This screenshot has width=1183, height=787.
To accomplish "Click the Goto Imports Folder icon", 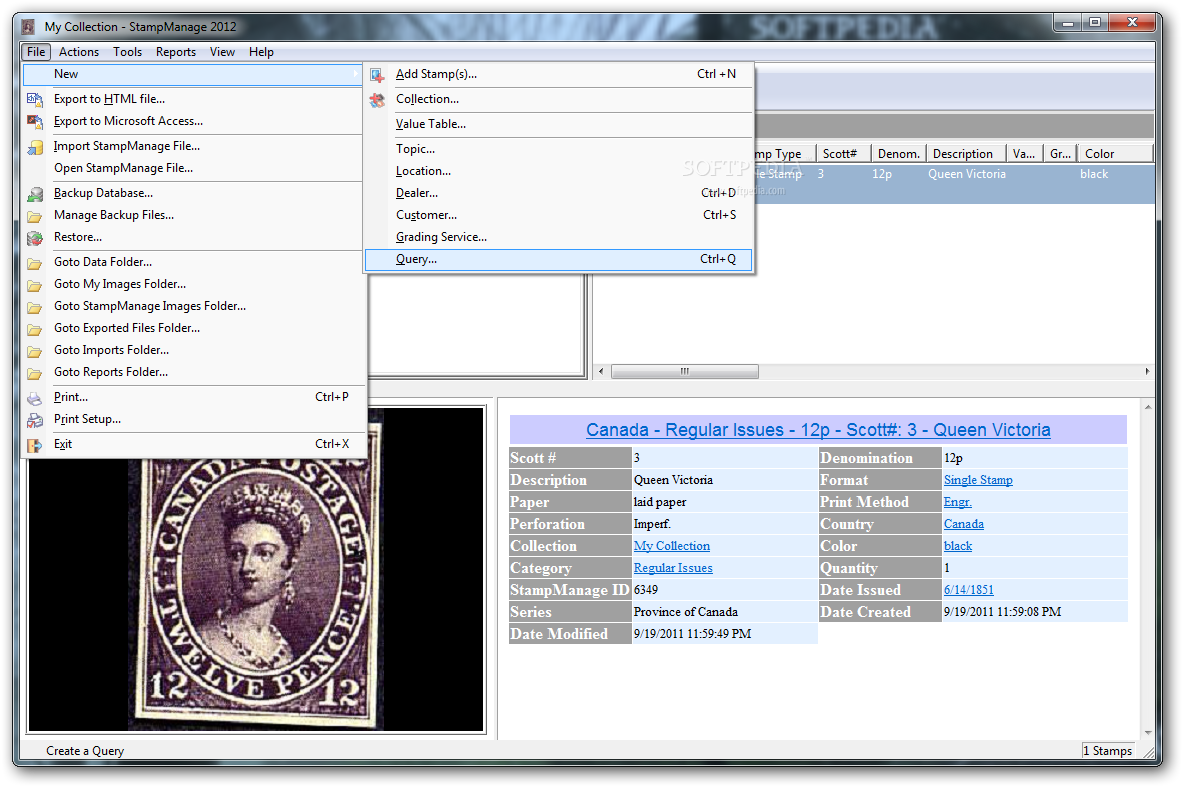I will (x=35, y=350).
